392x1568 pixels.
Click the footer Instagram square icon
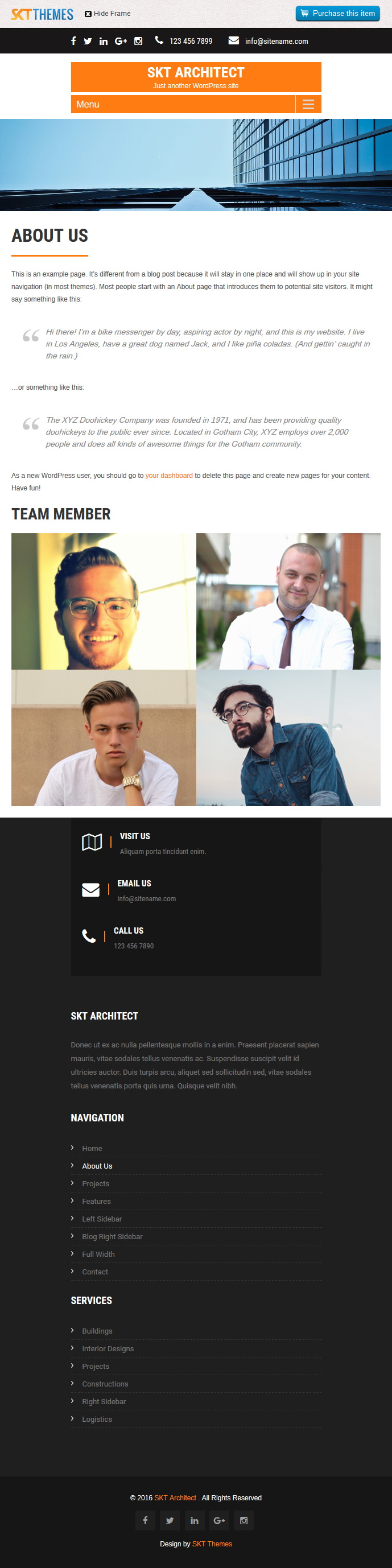(244, 1520)
